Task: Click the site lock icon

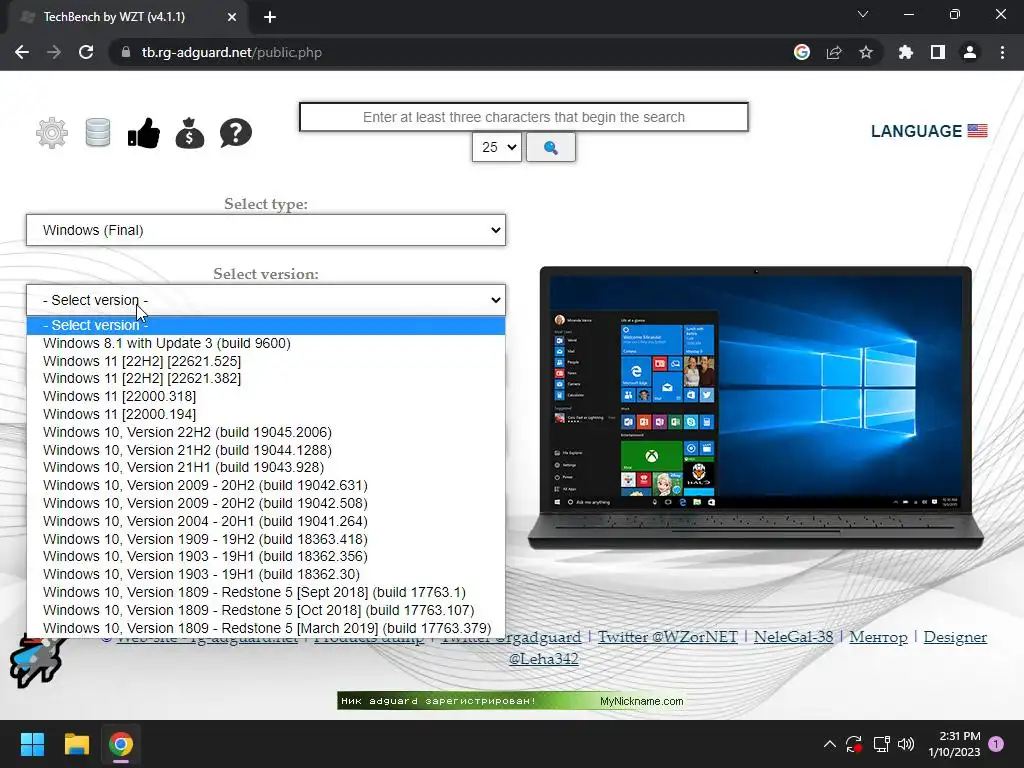Action: pos(126,52)
